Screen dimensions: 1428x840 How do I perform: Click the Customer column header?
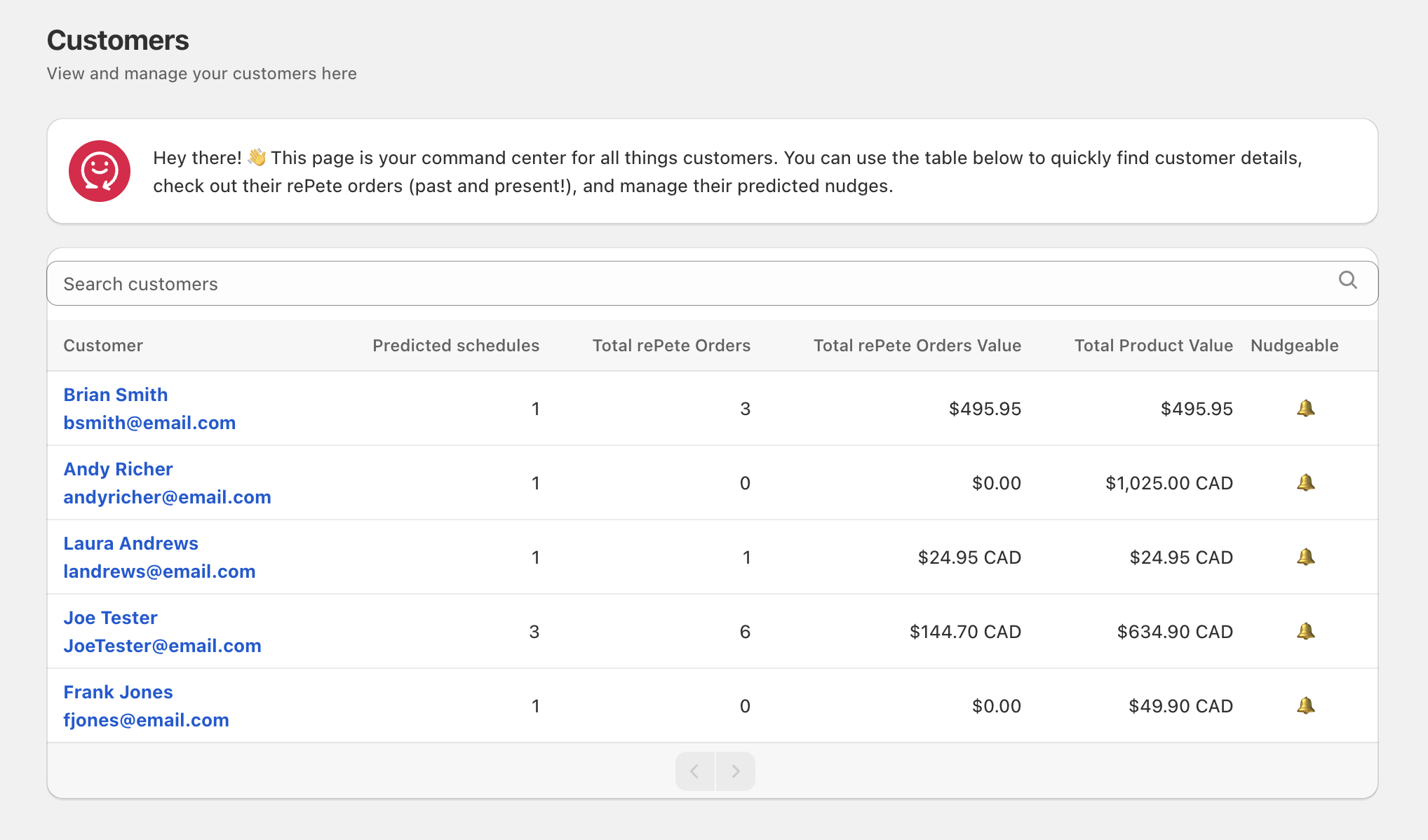[103, 346]
